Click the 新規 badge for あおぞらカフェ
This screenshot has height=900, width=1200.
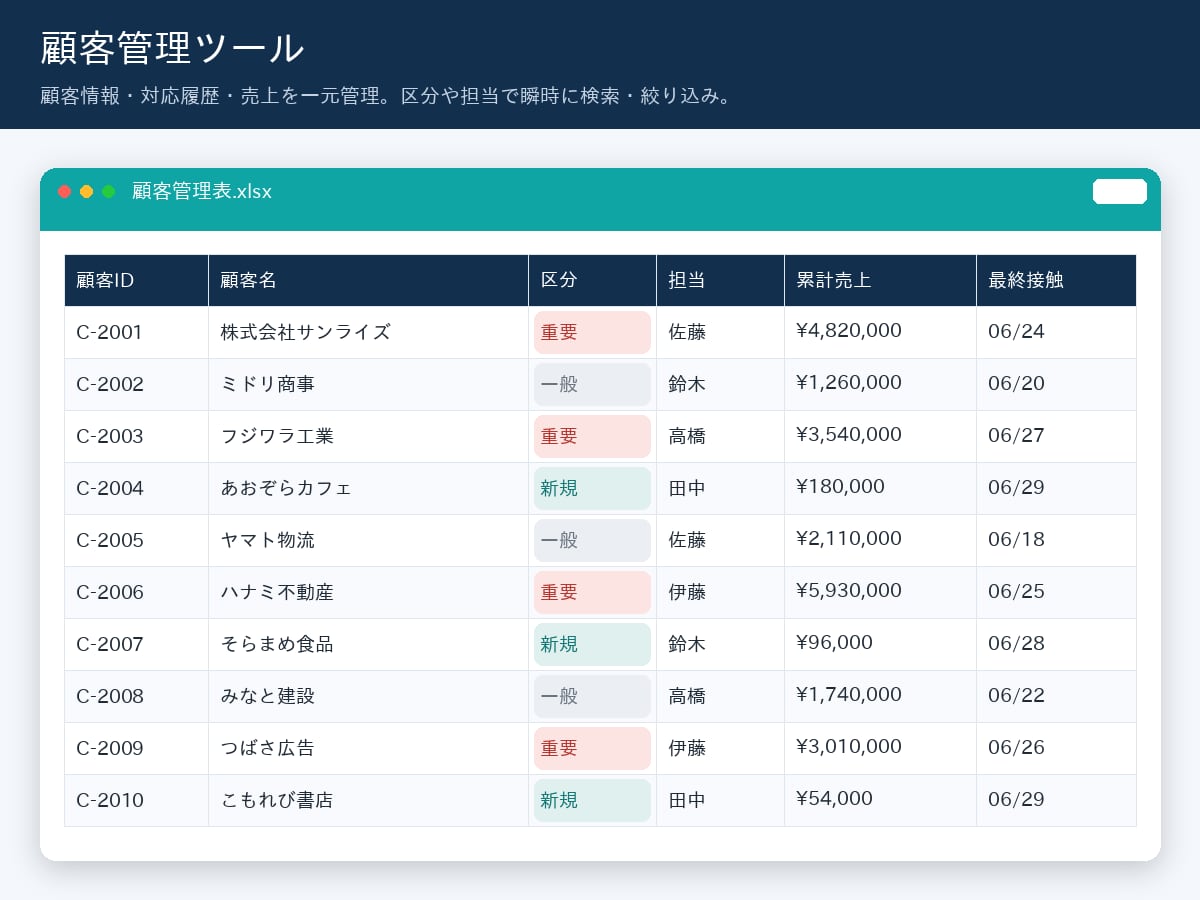(x=593, y=489)
